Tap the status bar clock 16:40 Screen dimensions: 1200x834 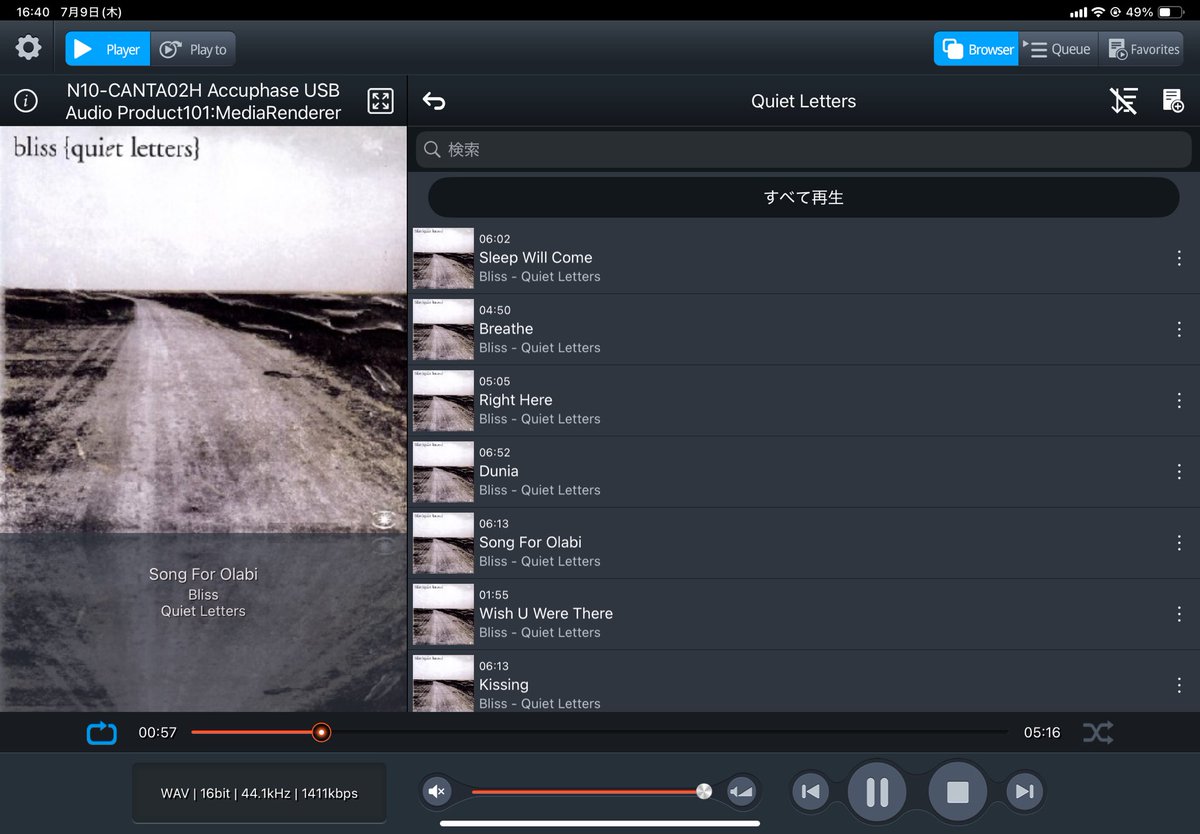[33, 12]
